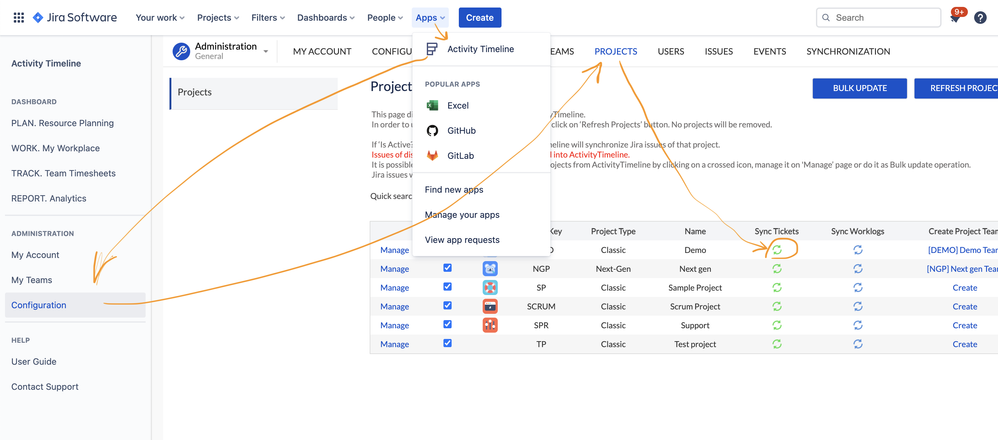
Task: Uncheck the Is Active box for NGP
Action: point(447,268)
